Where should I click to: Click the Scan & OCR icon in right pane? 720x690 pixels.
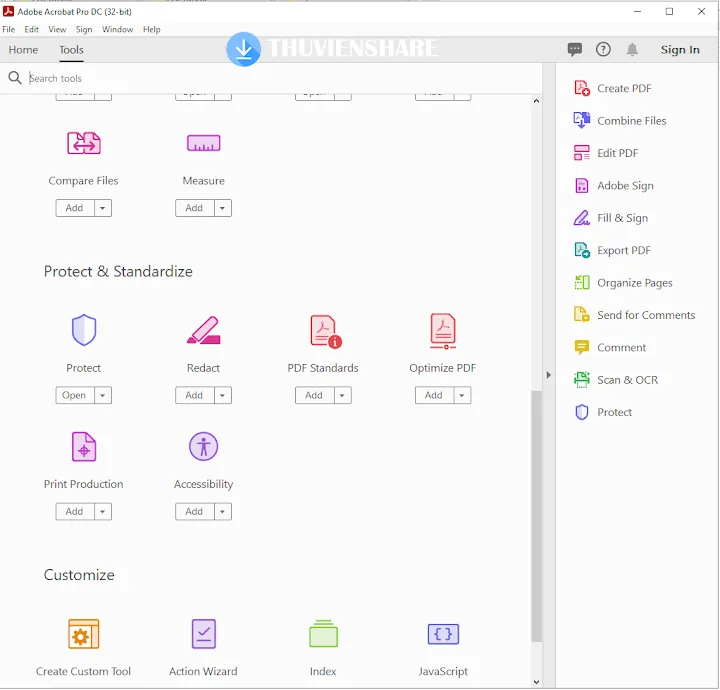582,380
